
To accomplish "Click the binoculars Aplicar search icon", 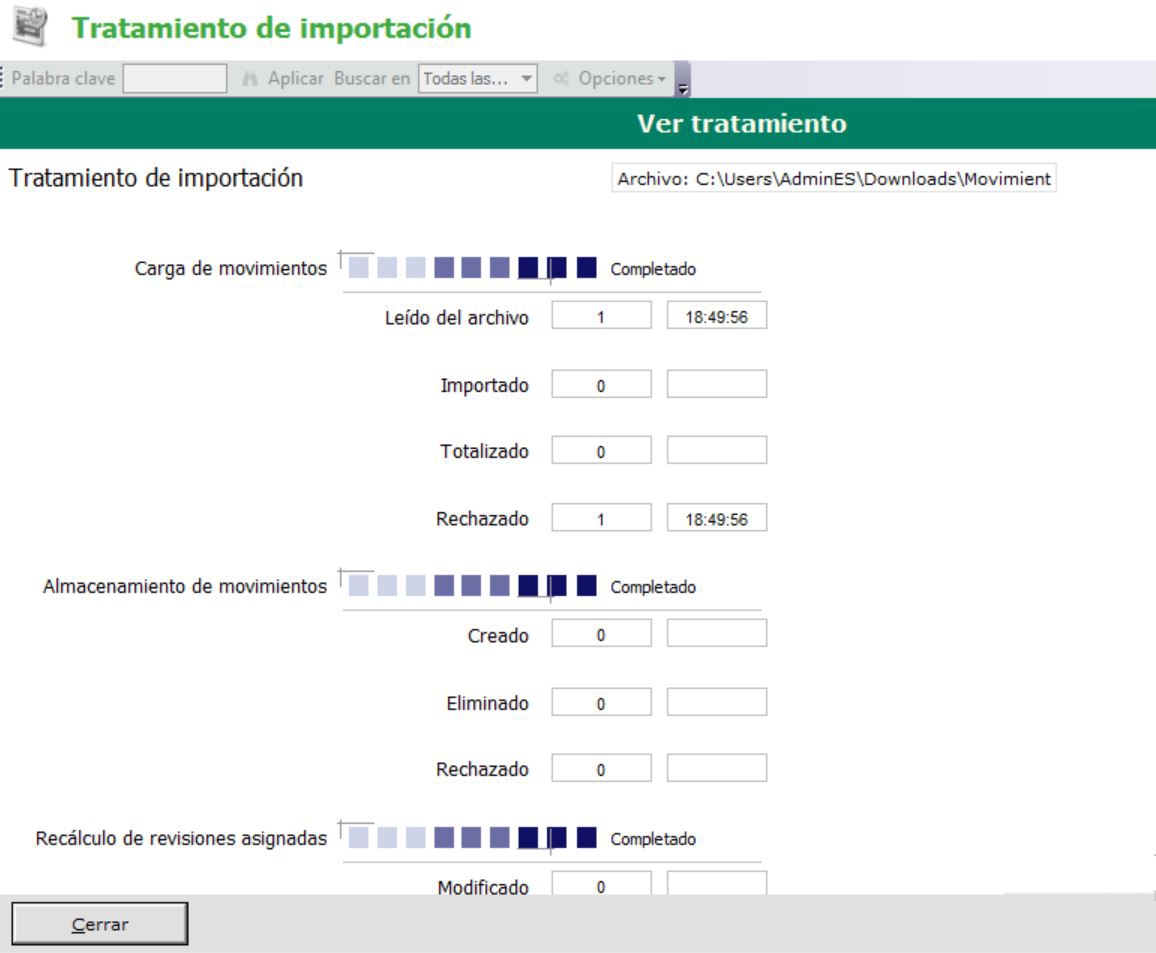I will [251, 79].
